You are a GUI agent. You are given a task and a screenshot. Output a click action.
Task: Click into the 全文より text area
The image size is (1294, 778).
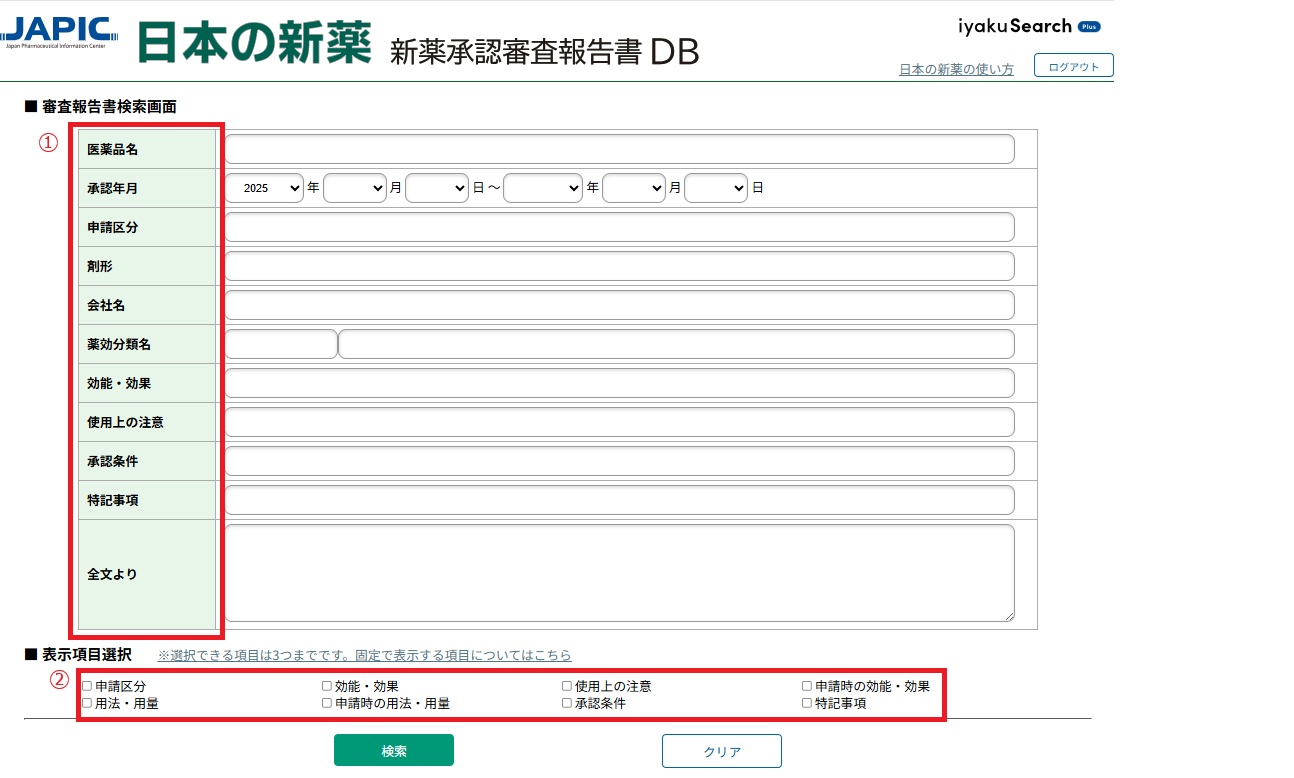click(x=620, y=573)
